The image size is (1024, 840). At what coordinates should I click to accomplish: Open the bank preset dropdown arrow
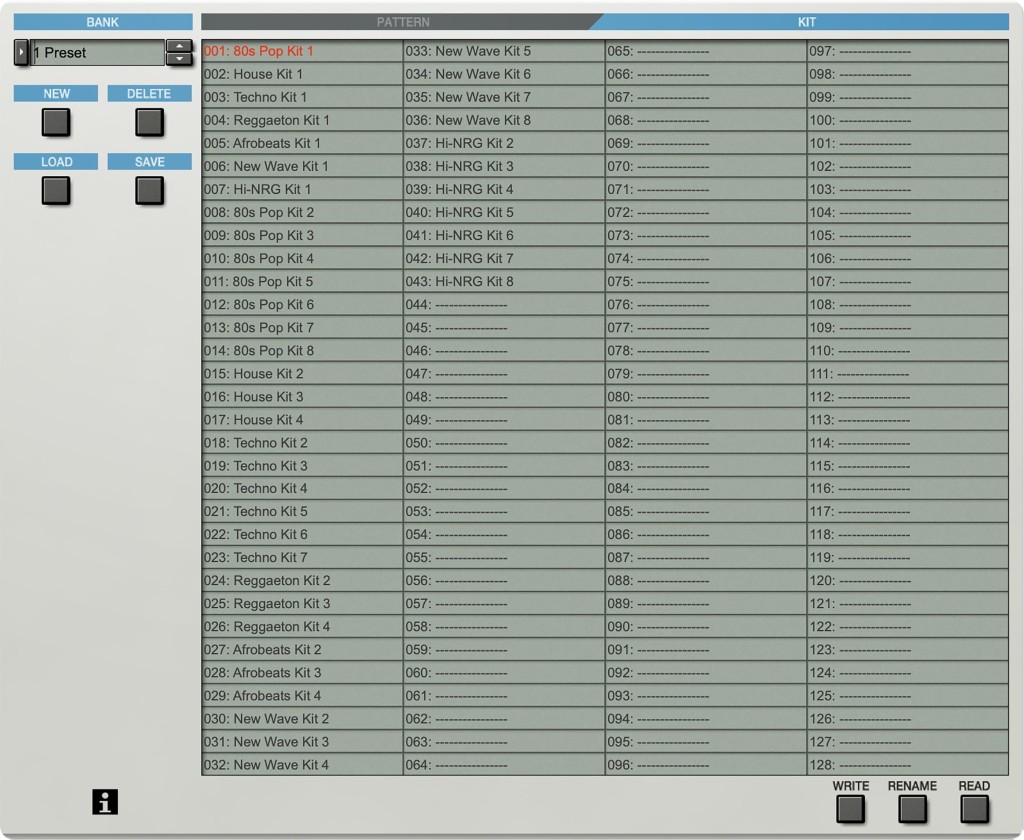pyautogui.click(x=21, y=52)
